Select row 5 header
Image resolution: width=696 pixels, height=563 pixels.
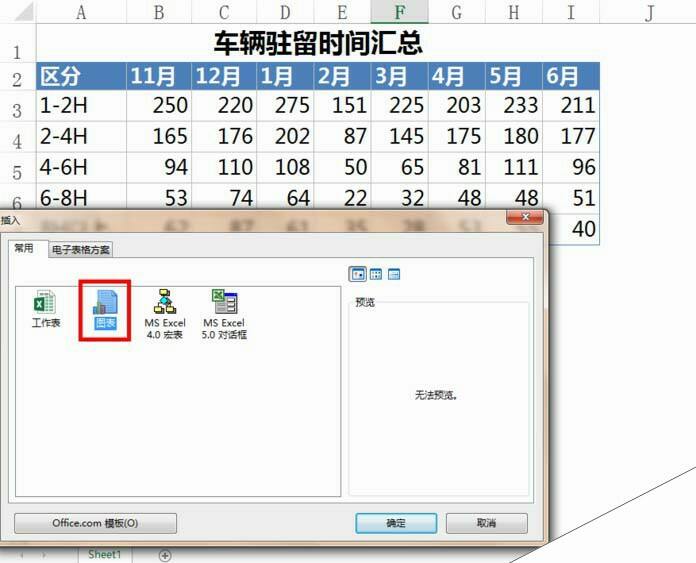17,169
